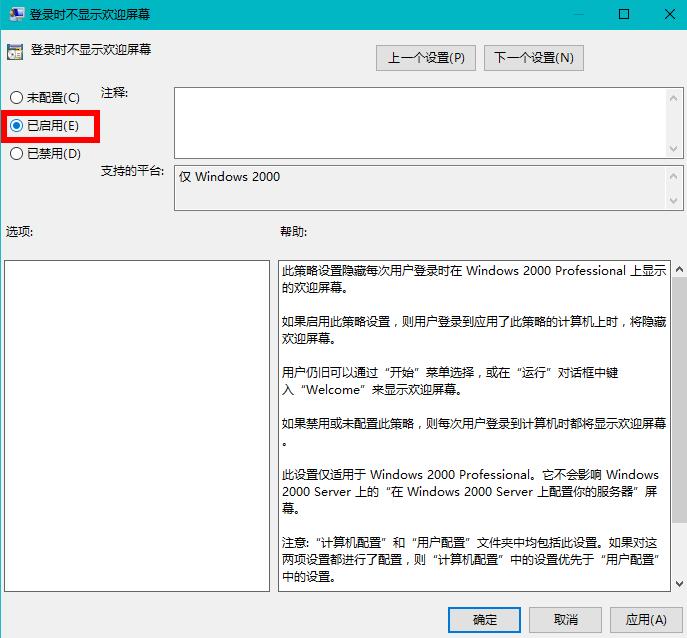Click the help panel scroll-up arrow
The width and height of the screenshot is (687, 638).
tap(679, 269)
